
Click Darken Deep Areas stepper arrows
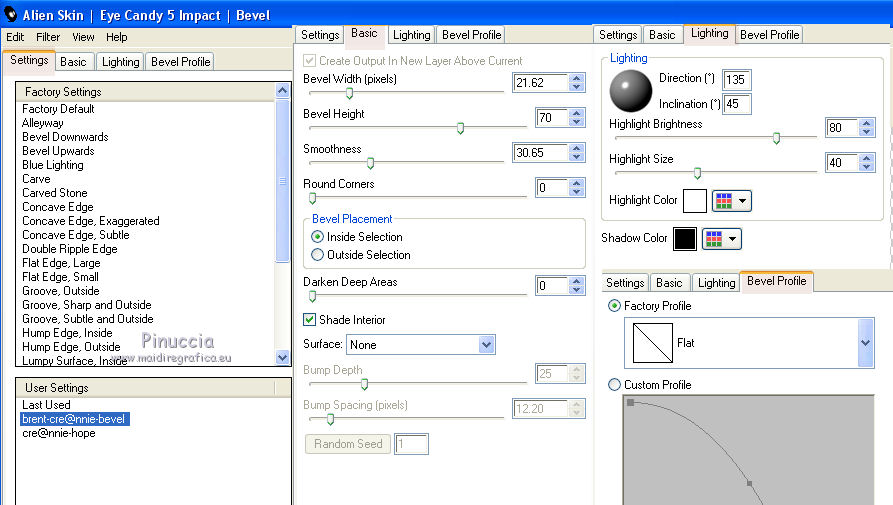click(576, 285)
